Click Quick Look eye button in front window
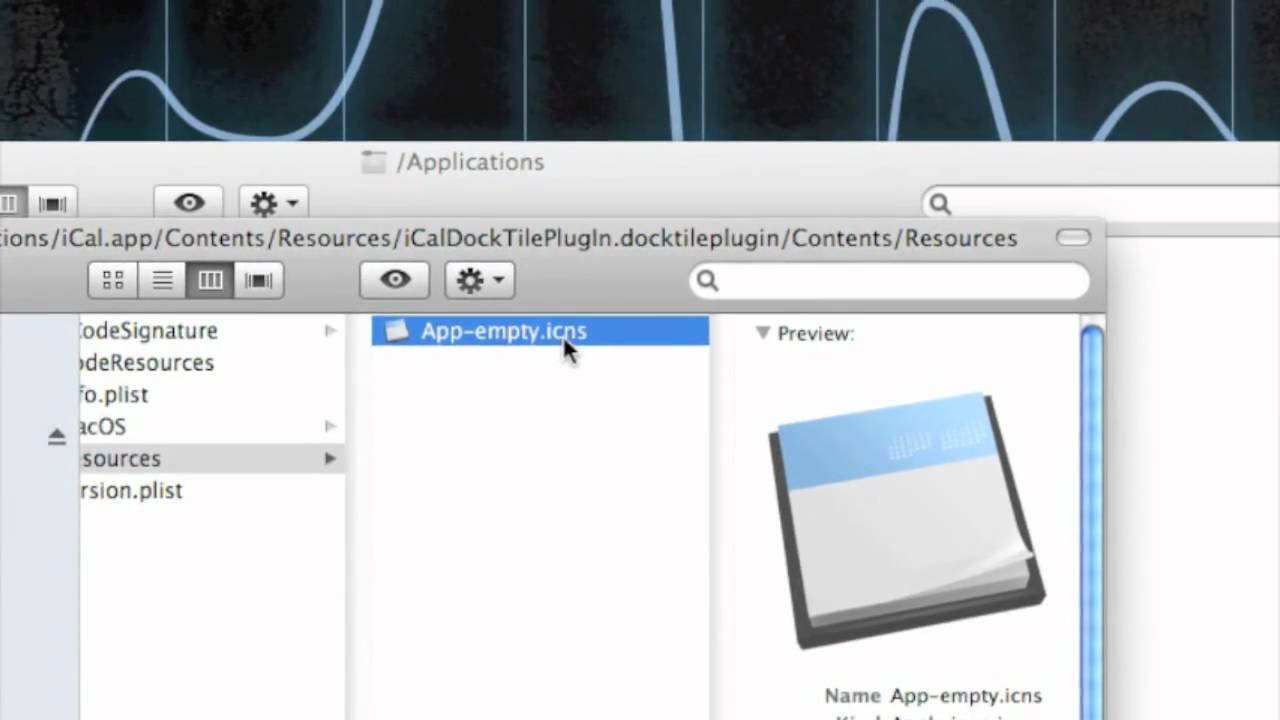Screen dimensions: 1280x720 point(395,280)
